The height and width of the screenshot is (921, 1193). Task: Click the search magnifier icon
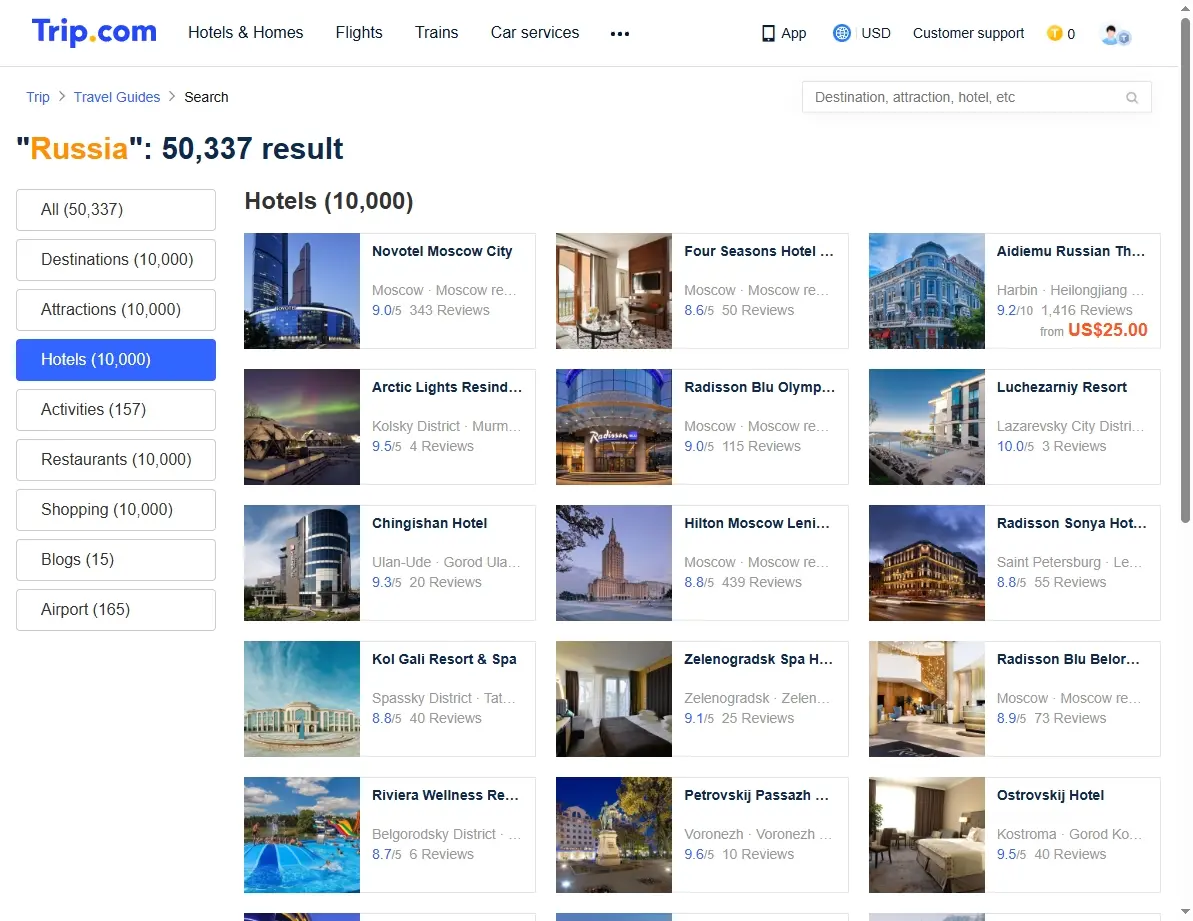pos(1132,97)
